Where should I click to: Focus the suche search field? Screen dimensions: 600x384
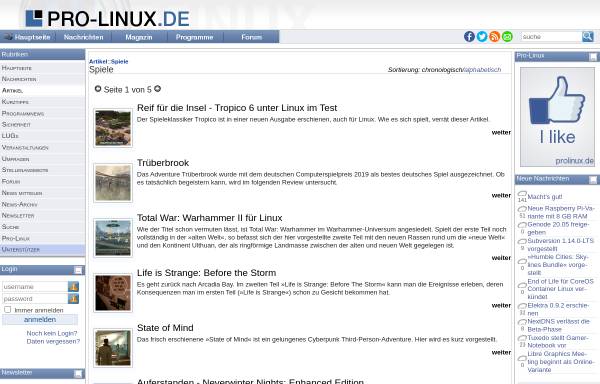pyautogui.click(x=551, y=37)
